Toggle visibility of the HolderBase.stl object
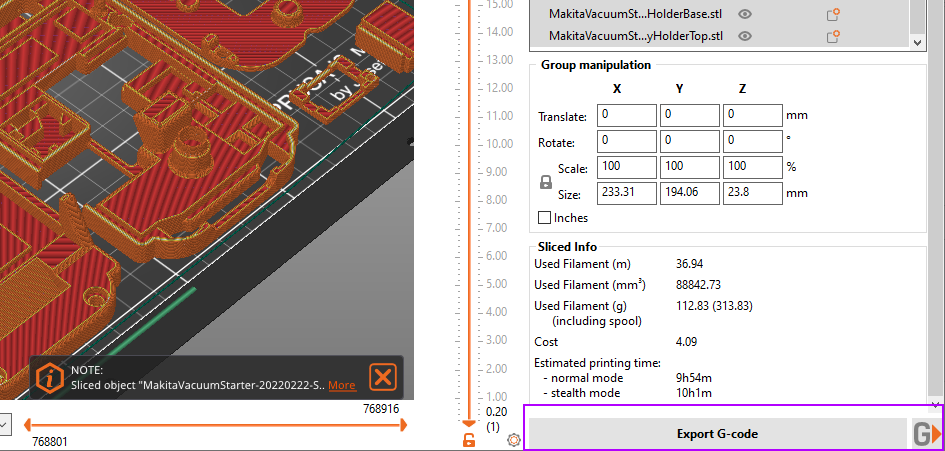 (x=744, y=14)
